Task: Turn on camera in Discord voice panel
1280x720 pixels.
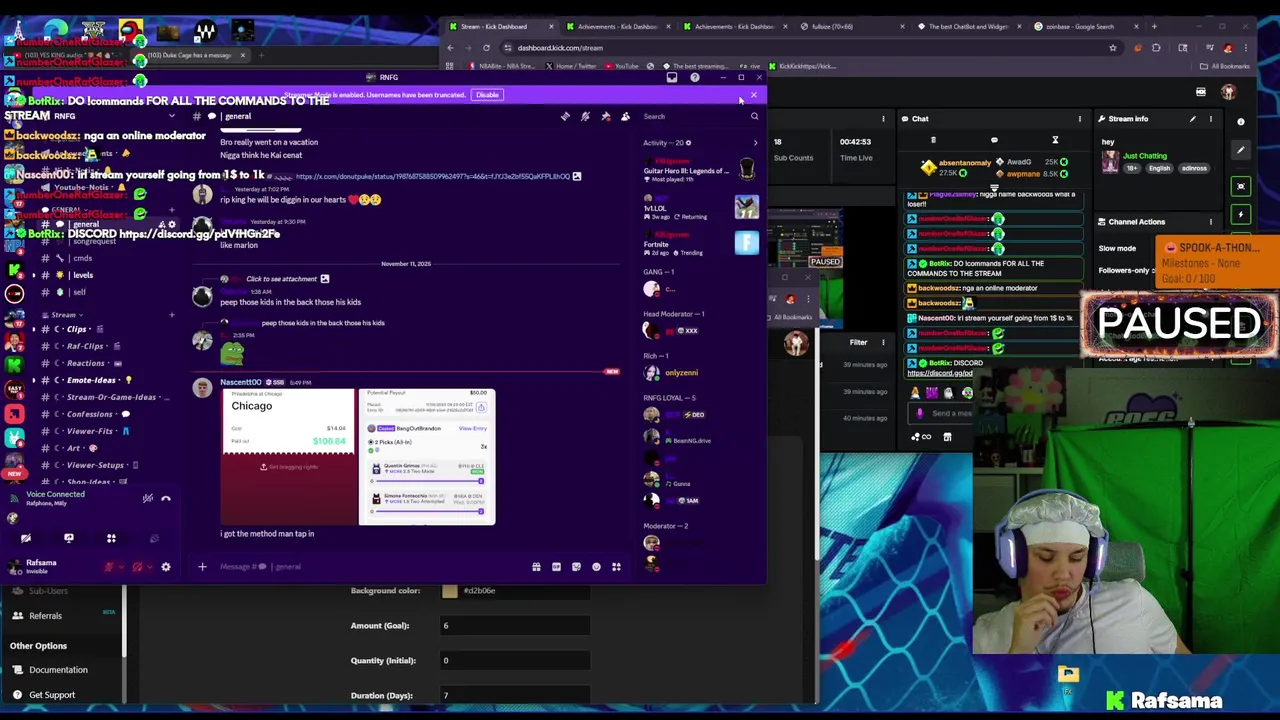Action: (26, 538)
